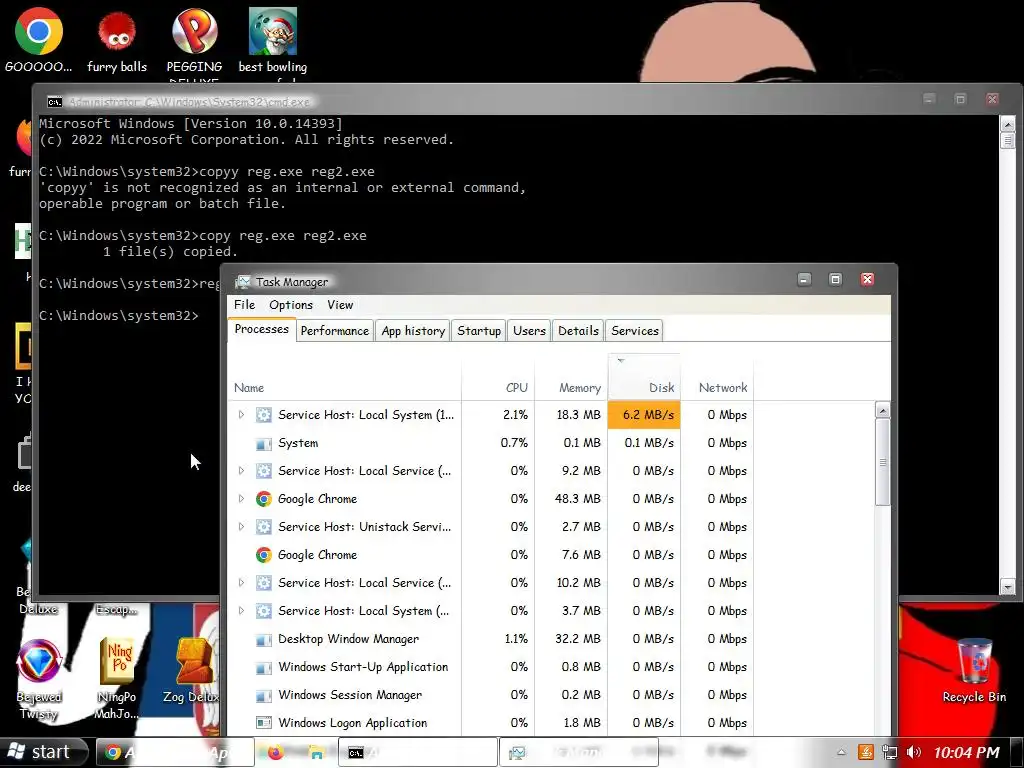Switch to cmd window via taskbar
The height and width of the screenshot is (768, 1024).
click(x=418, y=752)
